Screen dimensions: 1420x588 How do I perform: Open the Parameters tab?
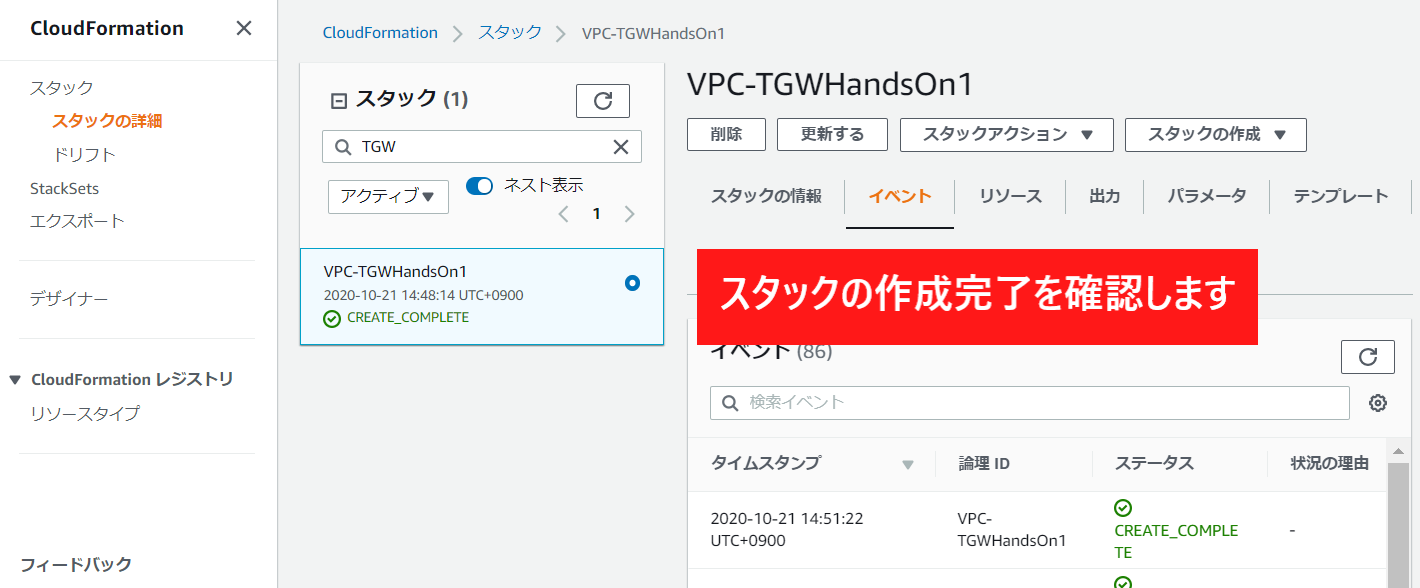pyautogui.click(x=1206, y=196)
